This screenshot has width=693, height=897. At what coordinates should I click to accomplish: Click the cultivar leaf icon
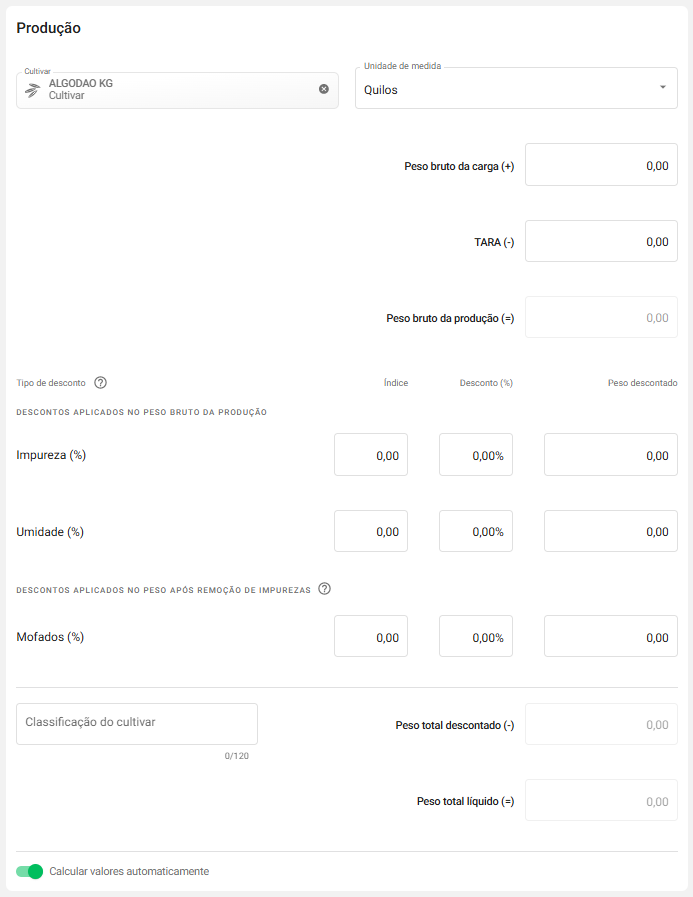tap(33, 90)
